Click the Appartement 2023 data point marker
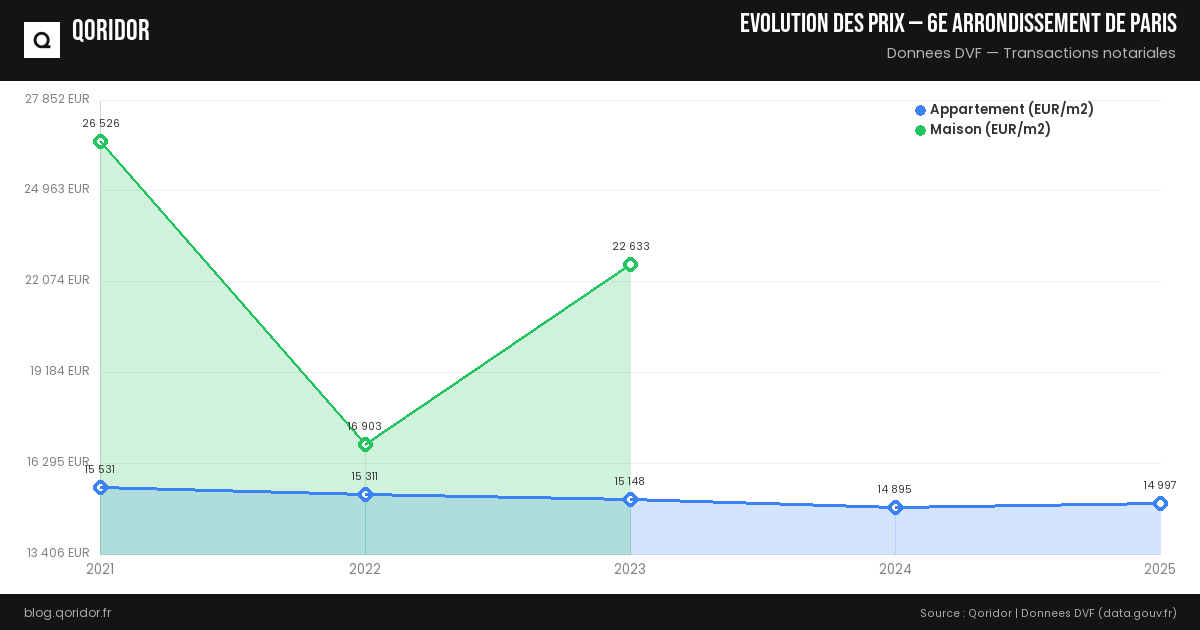Viewport: 1200px width, 630px height. click(630, 499)
